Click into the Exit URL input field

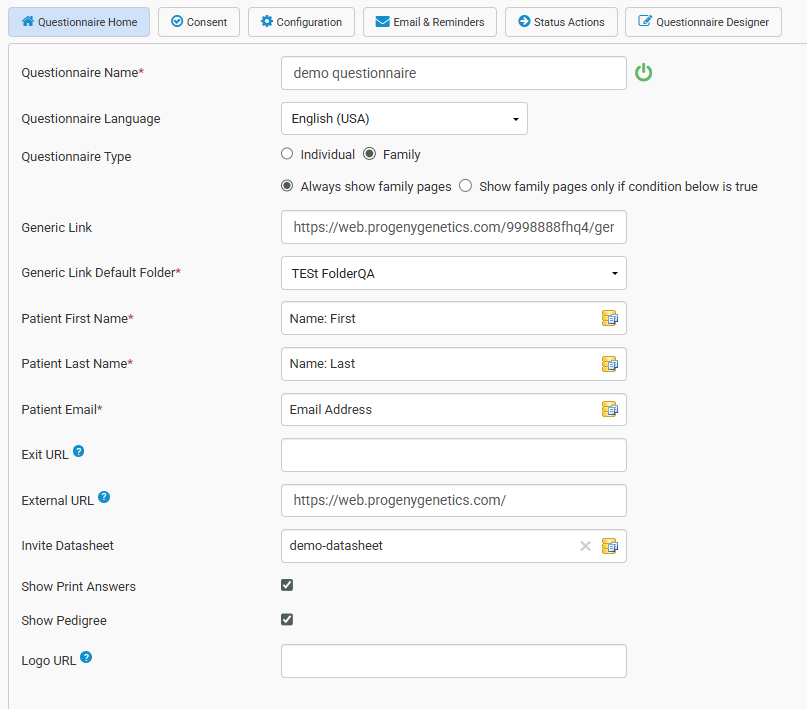[x=454, y=455]
